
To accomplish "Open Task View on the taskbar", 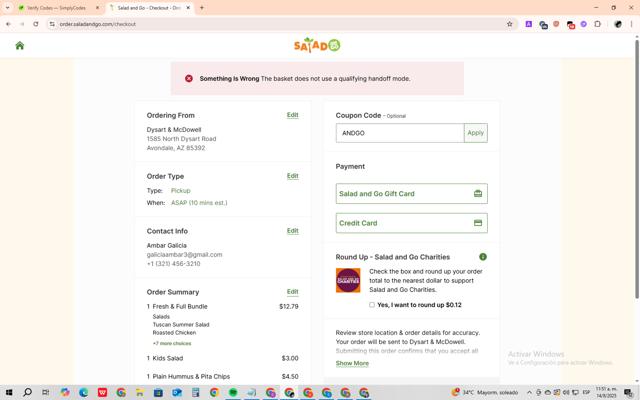I will tap(46, 393).
